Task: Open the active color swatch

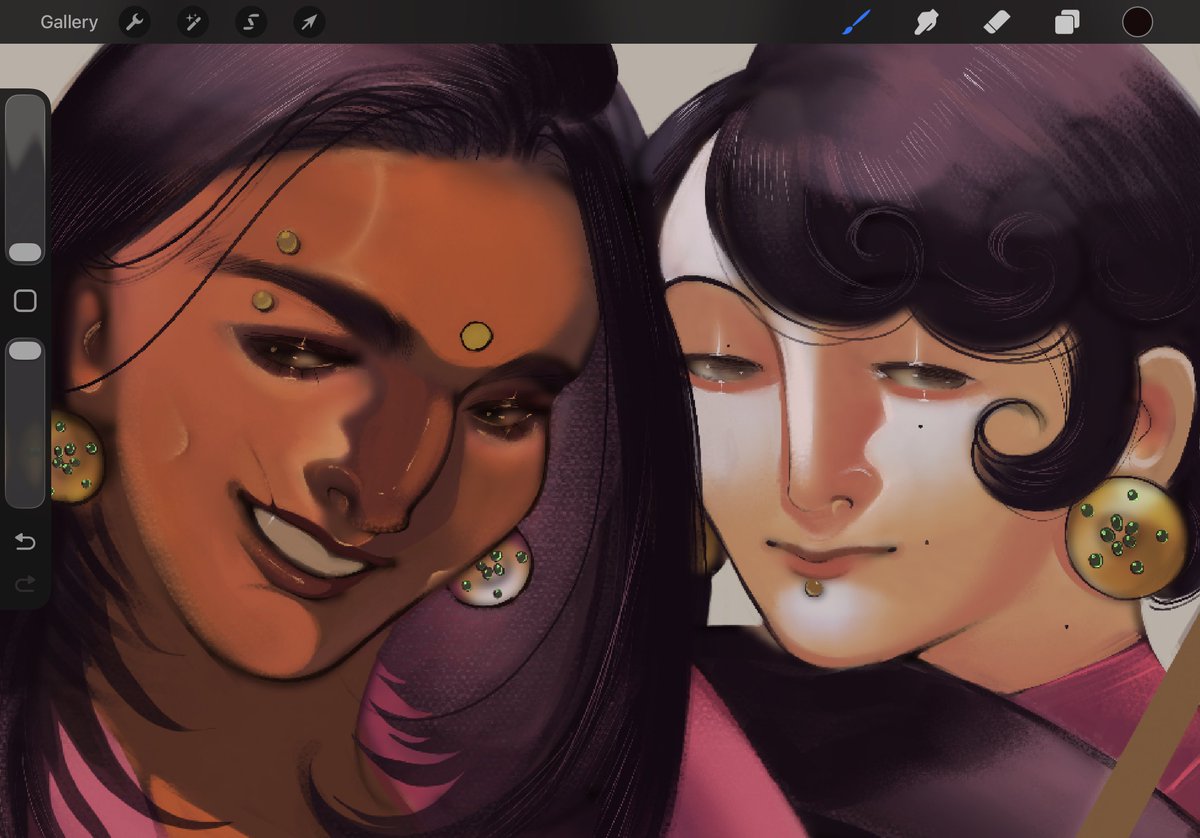Action: tap(1137, 22)
